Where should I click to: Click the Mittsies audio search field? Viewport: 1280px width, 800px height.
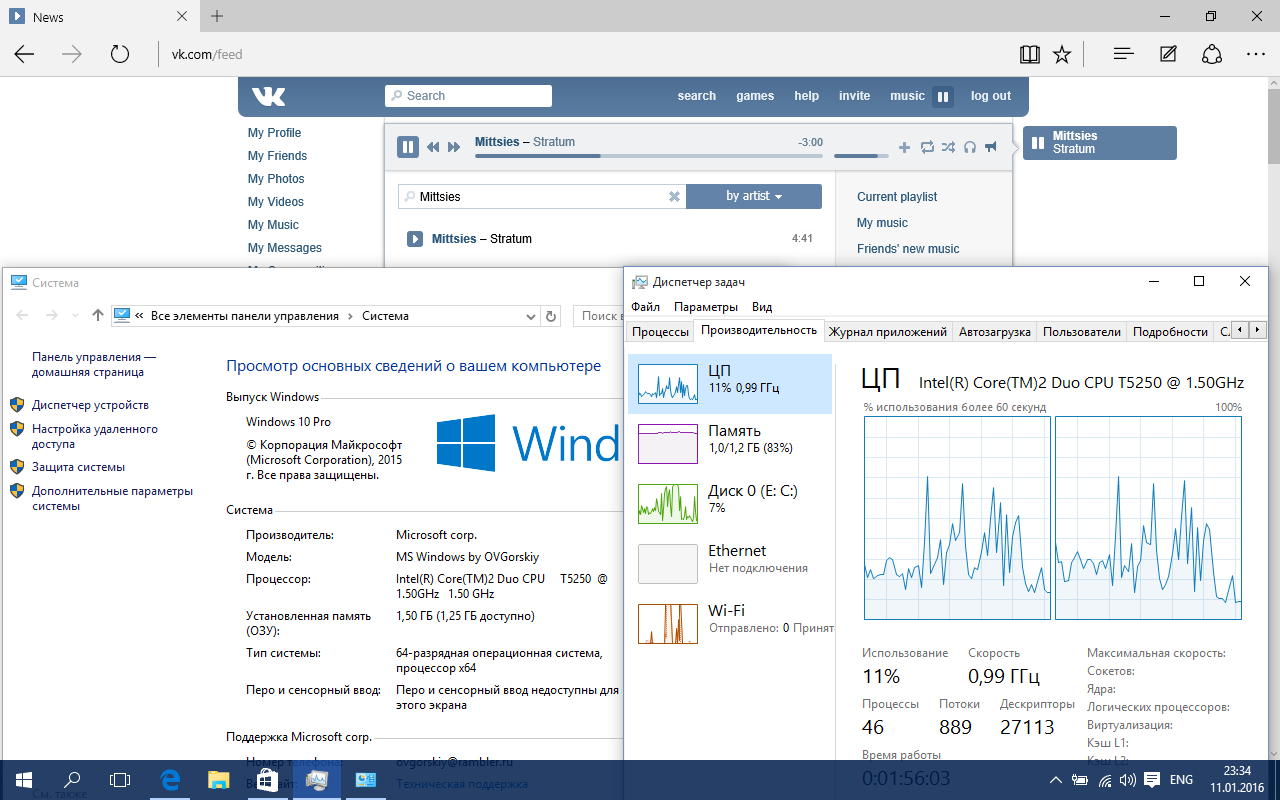tap(540, 197)
